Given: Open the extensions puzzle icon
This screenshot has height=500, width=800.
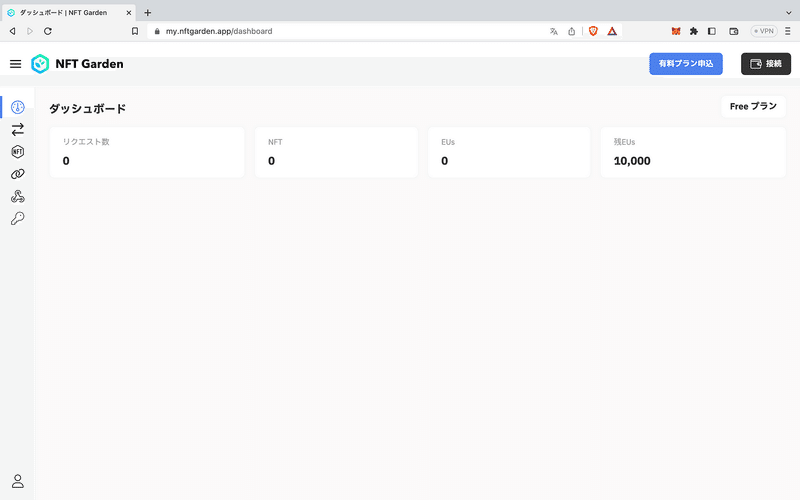Looking at the screenshot, I should pyautogui.click(x=693, y=31).
